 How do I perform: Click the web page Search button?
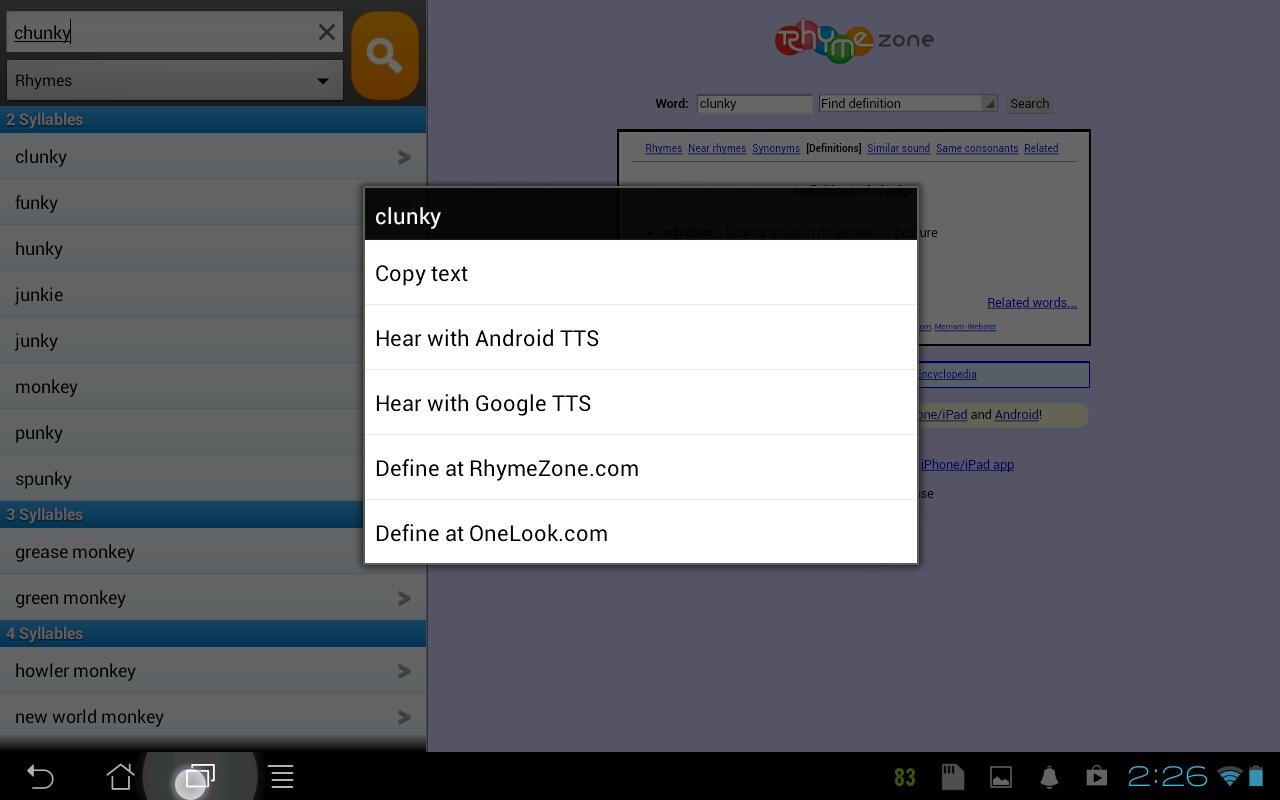[1029, 104]
